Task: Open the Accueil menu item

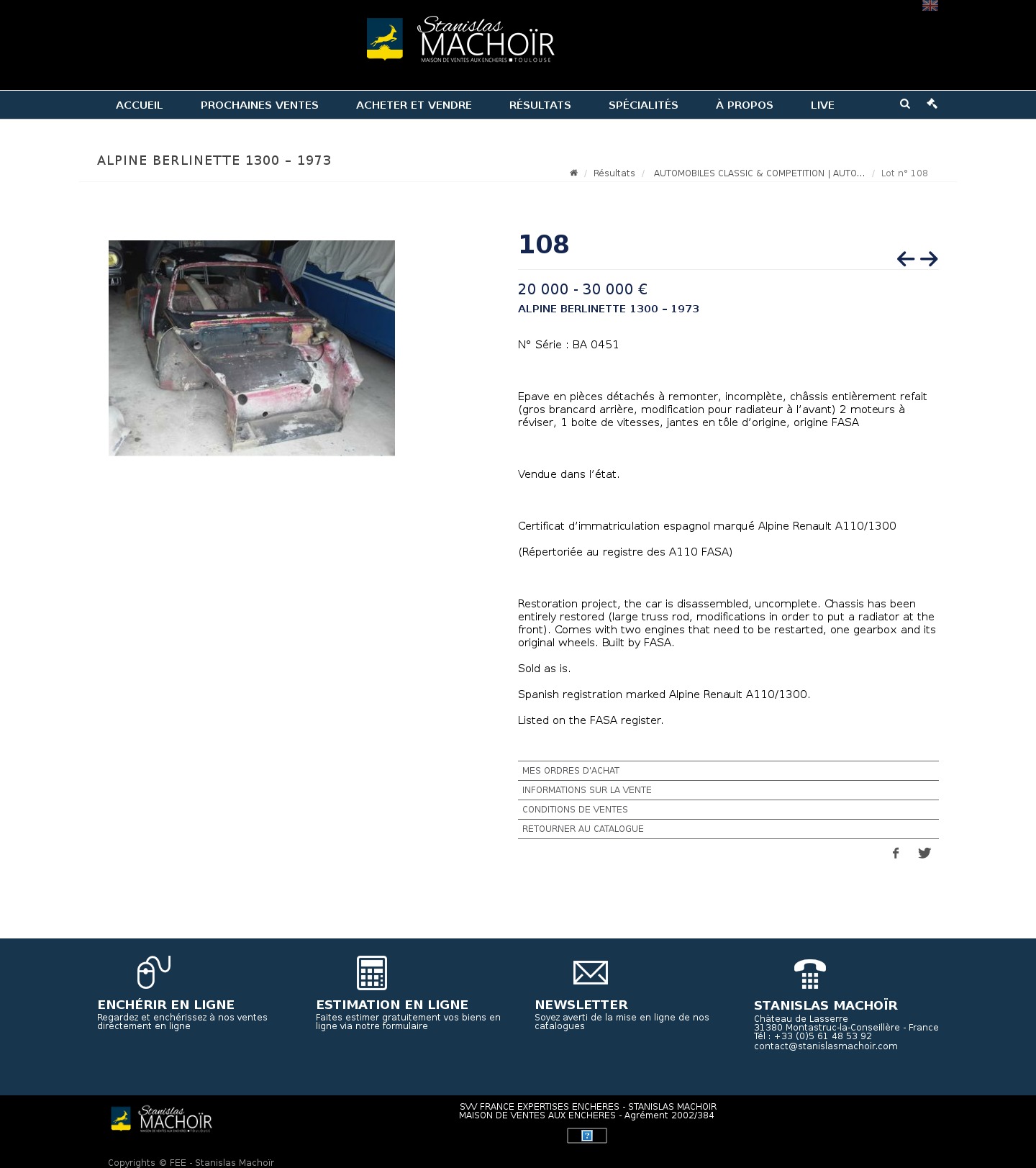Action: pyautogui.click(x=139, y=105)
